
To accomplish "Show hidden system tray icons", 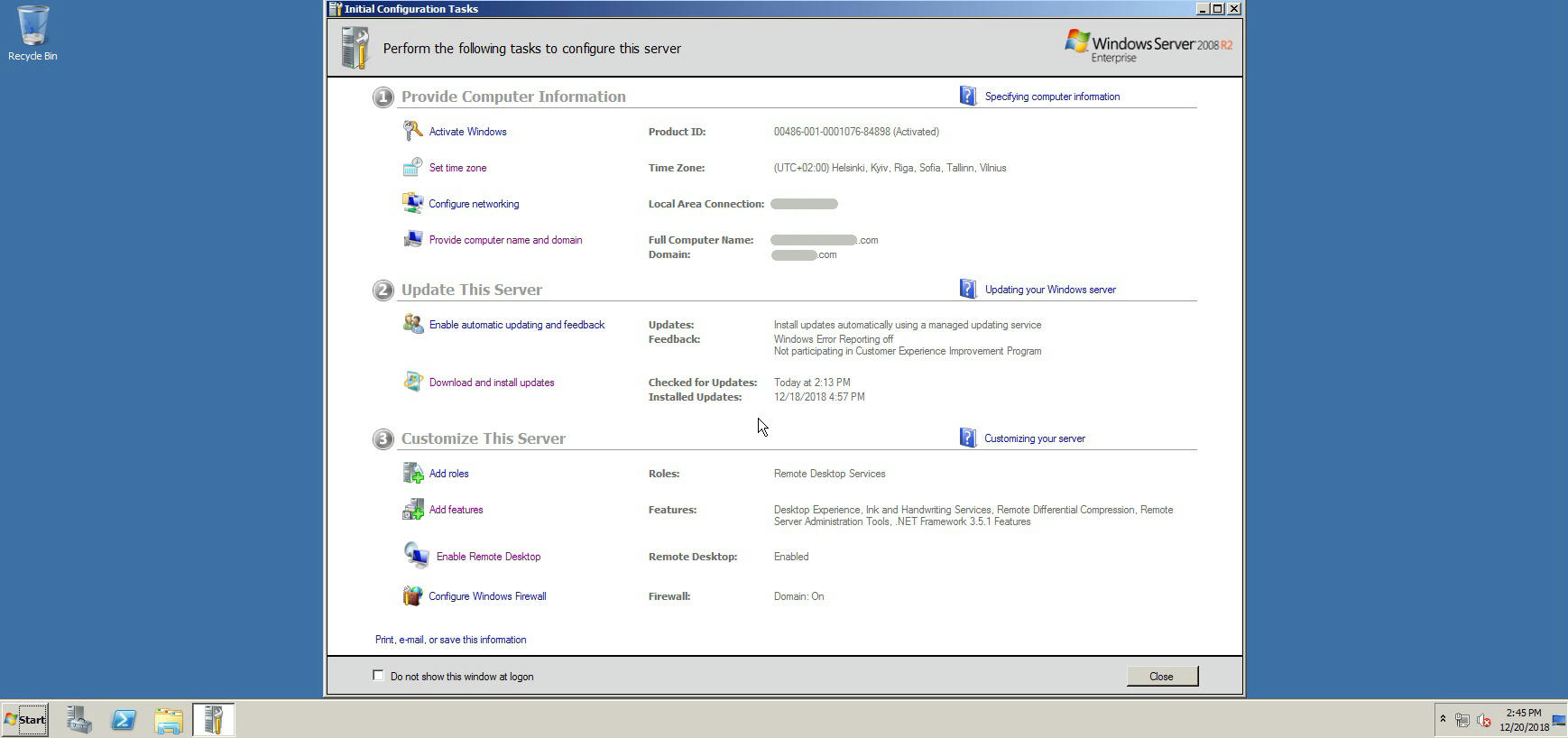I will [x=1443, y=719].
